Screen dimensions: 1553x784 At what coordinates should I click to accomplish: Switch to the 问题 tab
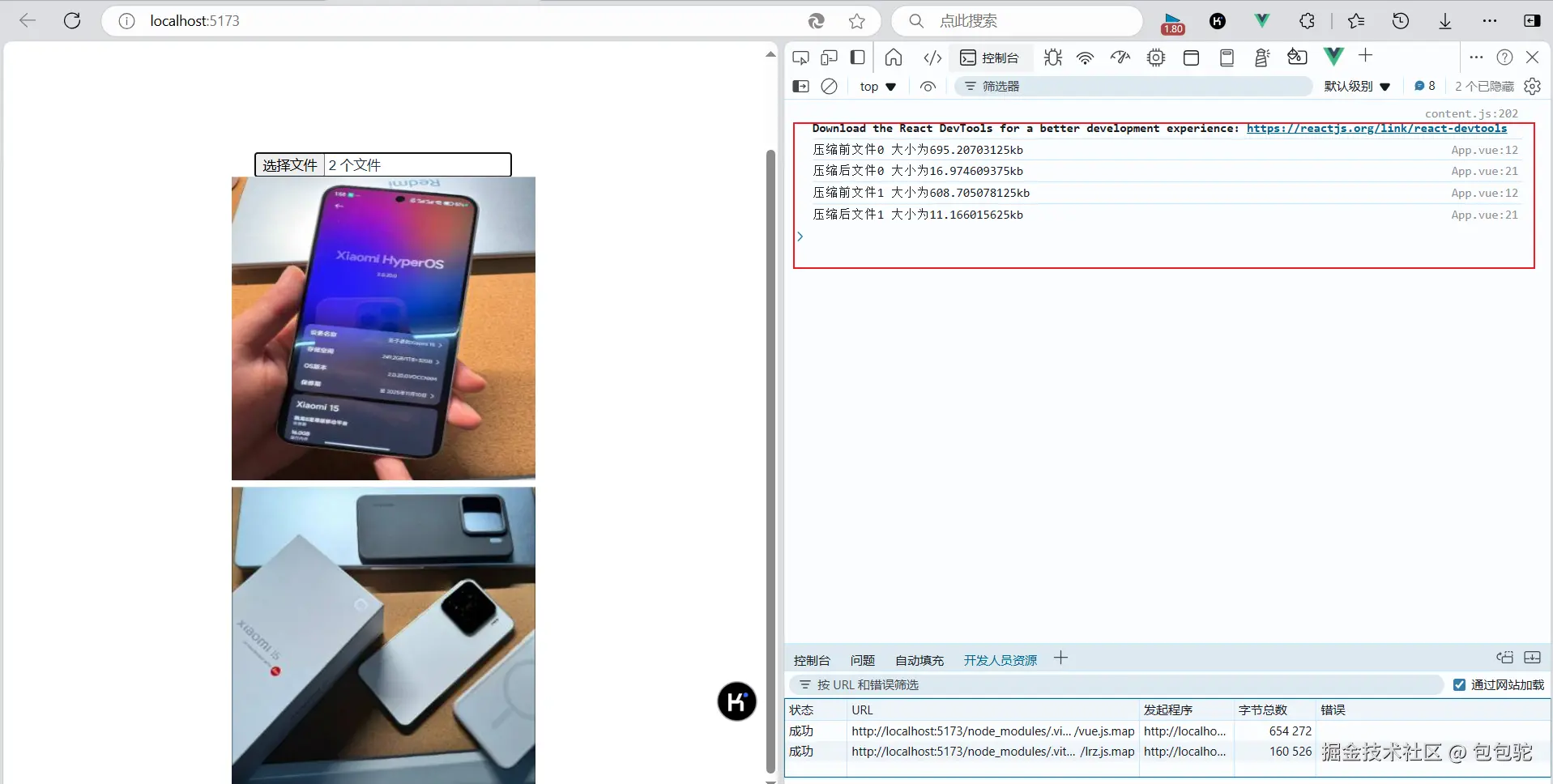pyautogui.click(x=863, y=660)
